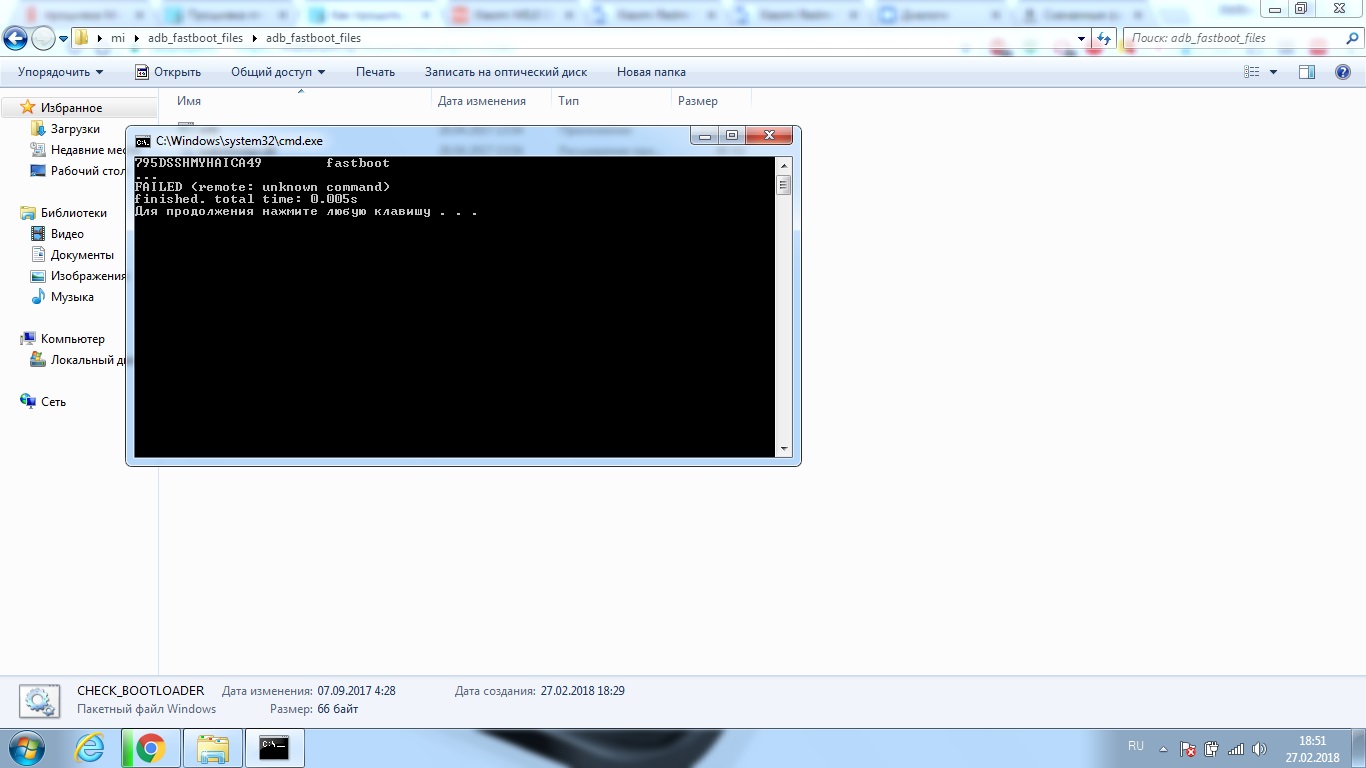The image size is (1366, 768).
Task: Open Chrome from the taskbar
Action: click(x=151, y=748)
